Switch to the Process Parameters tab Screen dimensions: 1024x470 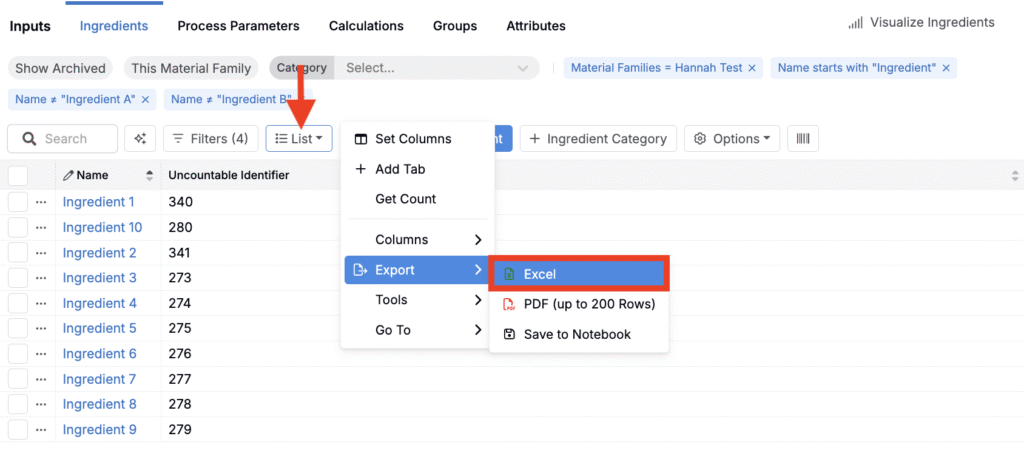pyautogui.click(x=238, y=26)
